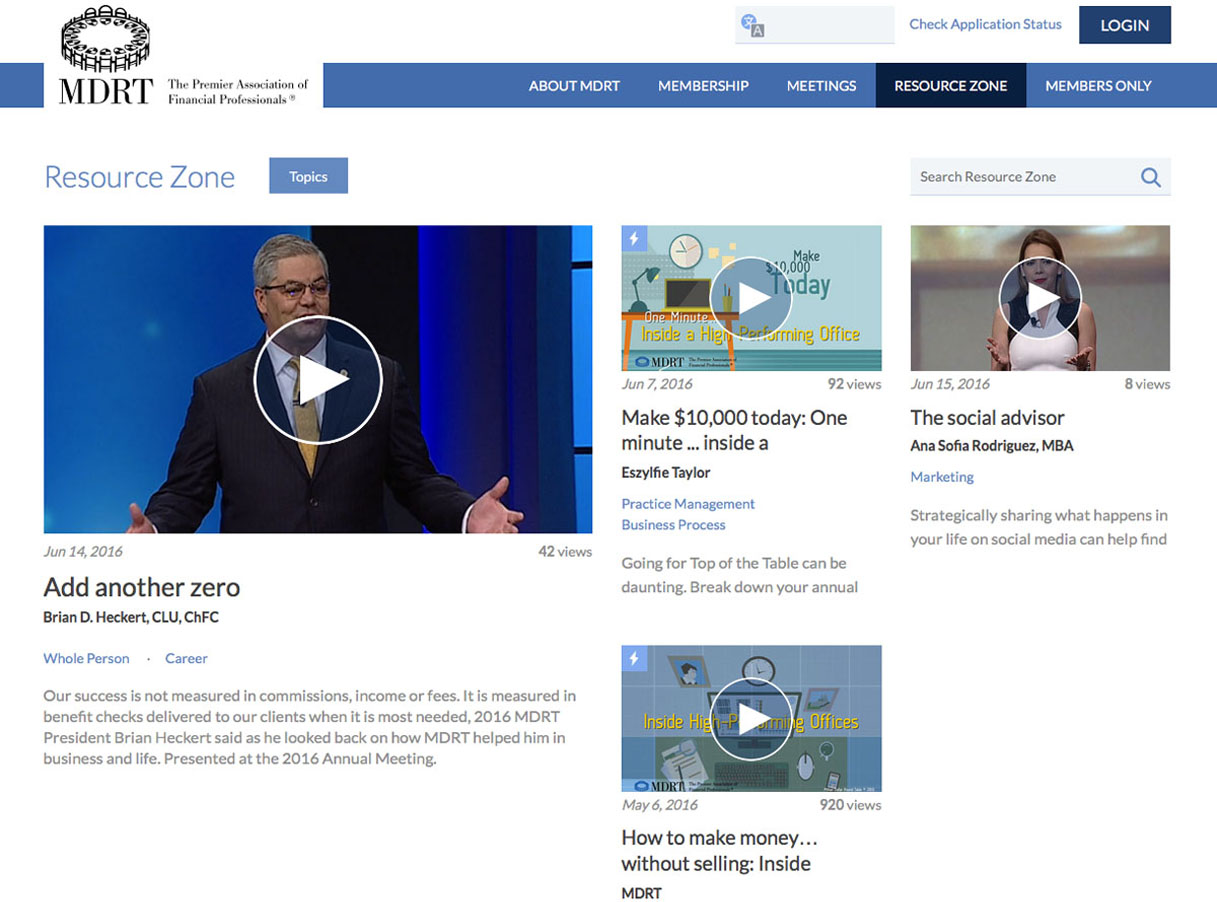Play The social advisor video
Screen dimensions: 1217x902
(x=1040, y=298)
